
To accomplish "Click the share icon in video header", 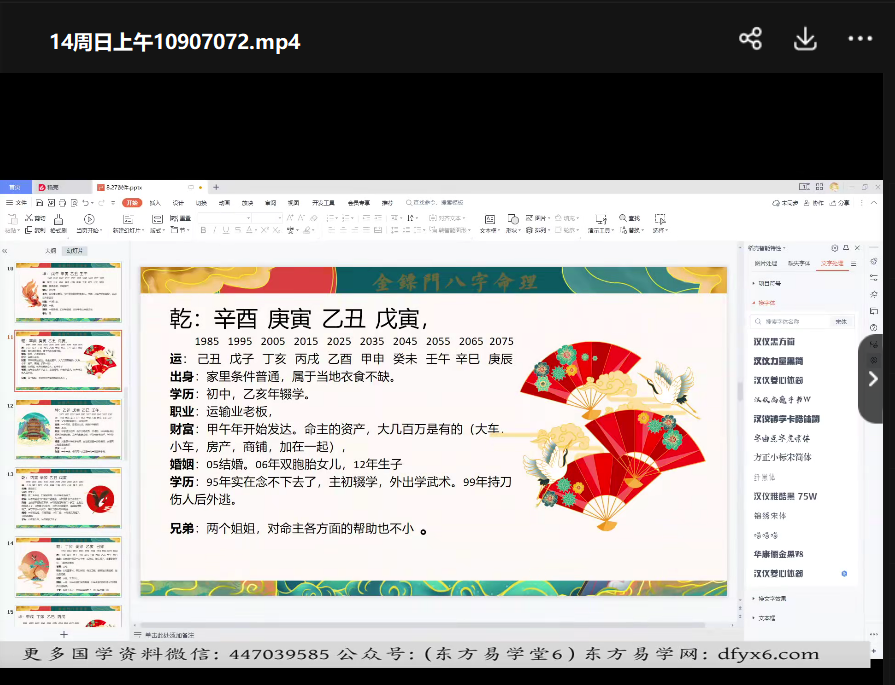I will point(750,39).
